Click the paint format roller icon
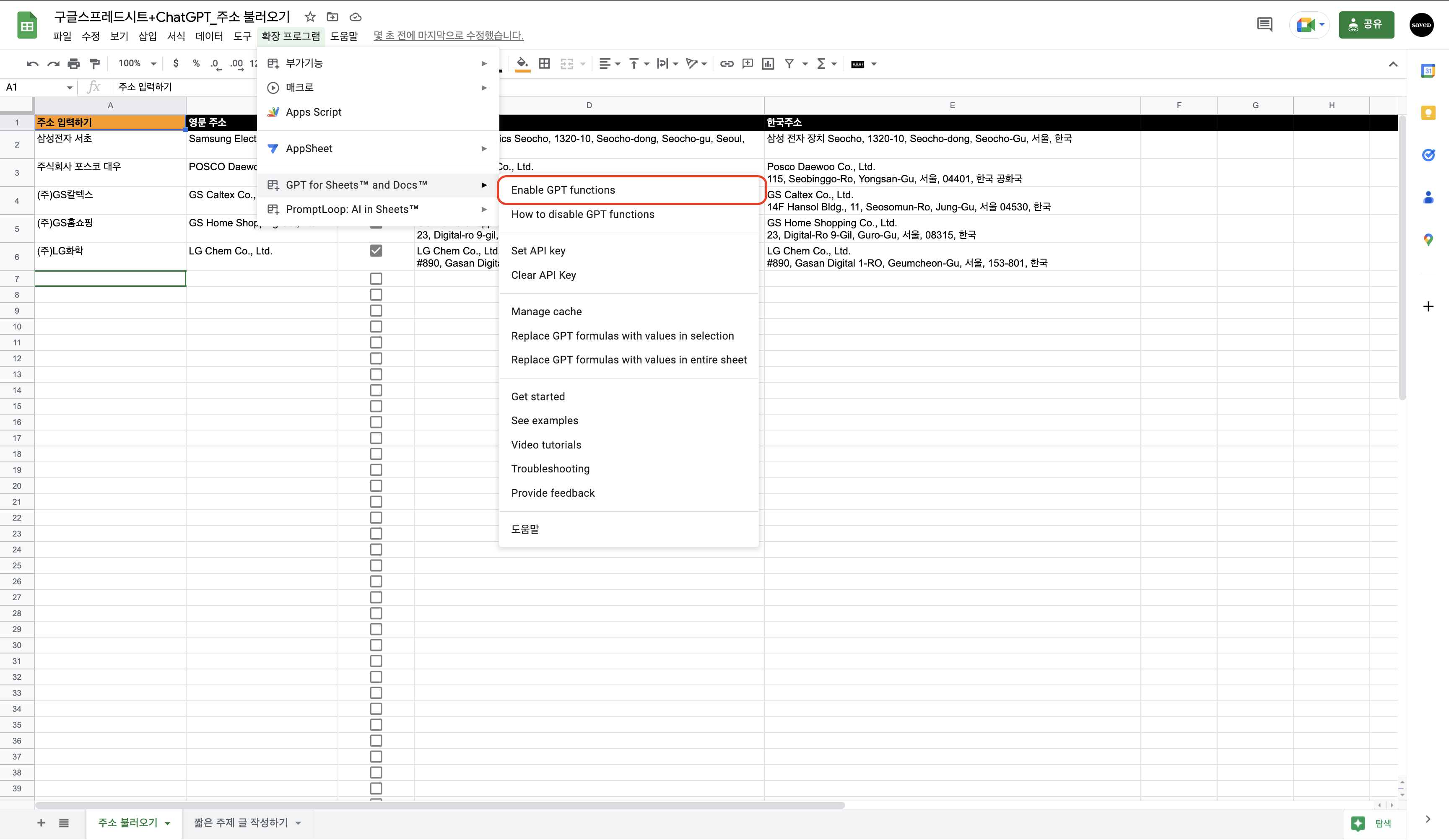 pyautogui.click(x=95, y=64)
